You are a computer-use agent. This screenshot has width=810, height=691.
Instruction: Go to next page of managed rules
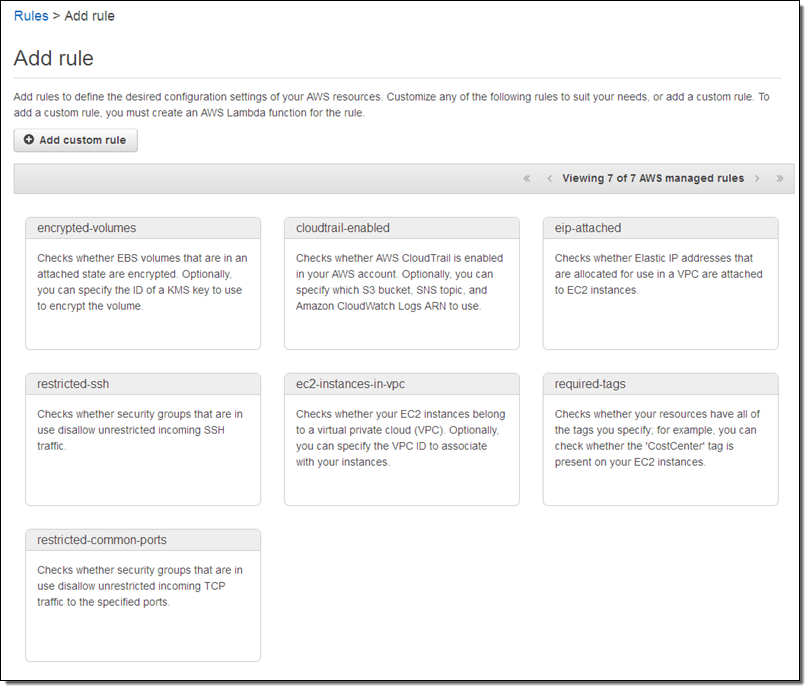757,179
